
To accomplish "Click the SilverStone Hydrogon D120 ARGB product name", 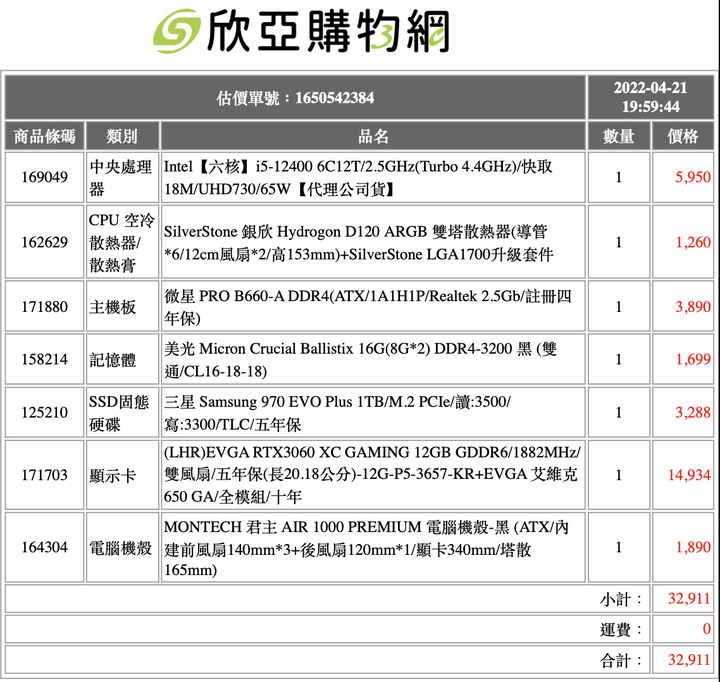I will click(358, 242).
